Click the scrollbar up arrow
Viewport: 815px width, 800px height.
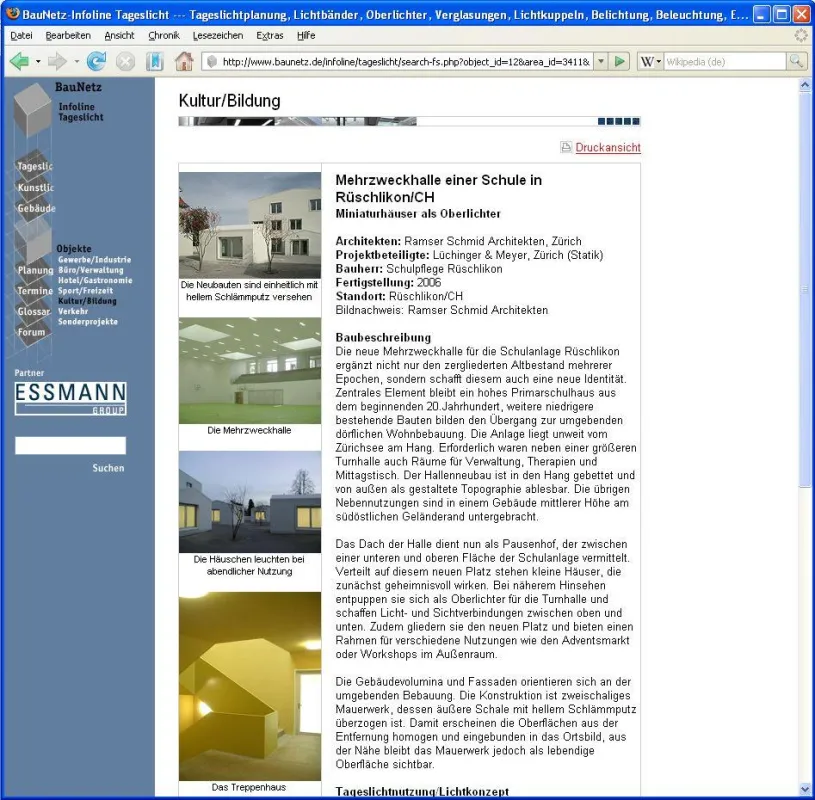pyautogui.click(x=805, y=85)
